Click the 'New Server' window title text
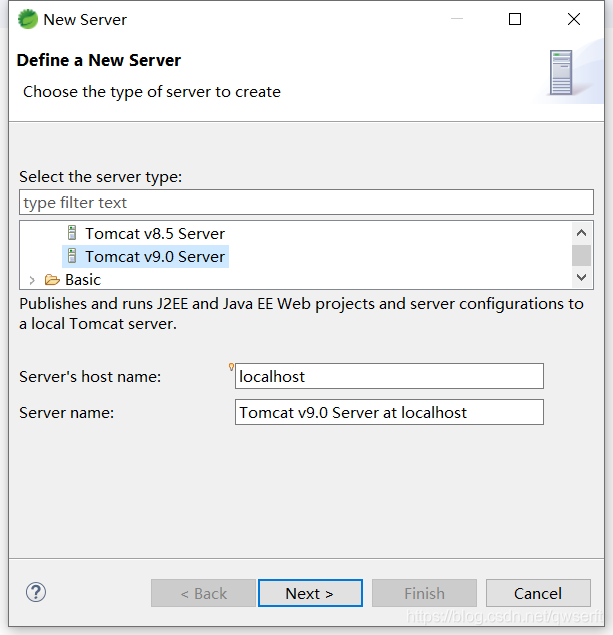Image resolution: width=613 pixels, height=635 pixels. pyautogui.click(x=85, y=20)
